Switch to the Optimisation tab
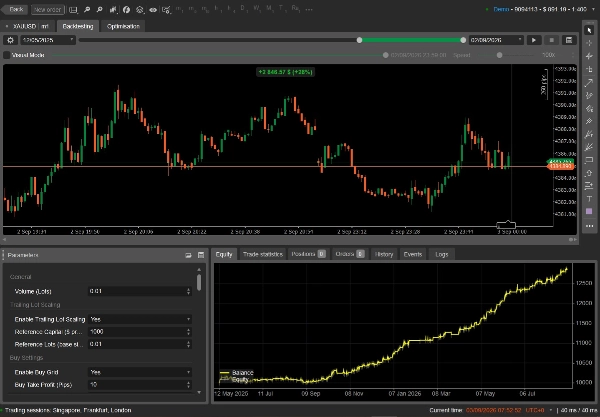The image size is (600, 417). (123, 26)
